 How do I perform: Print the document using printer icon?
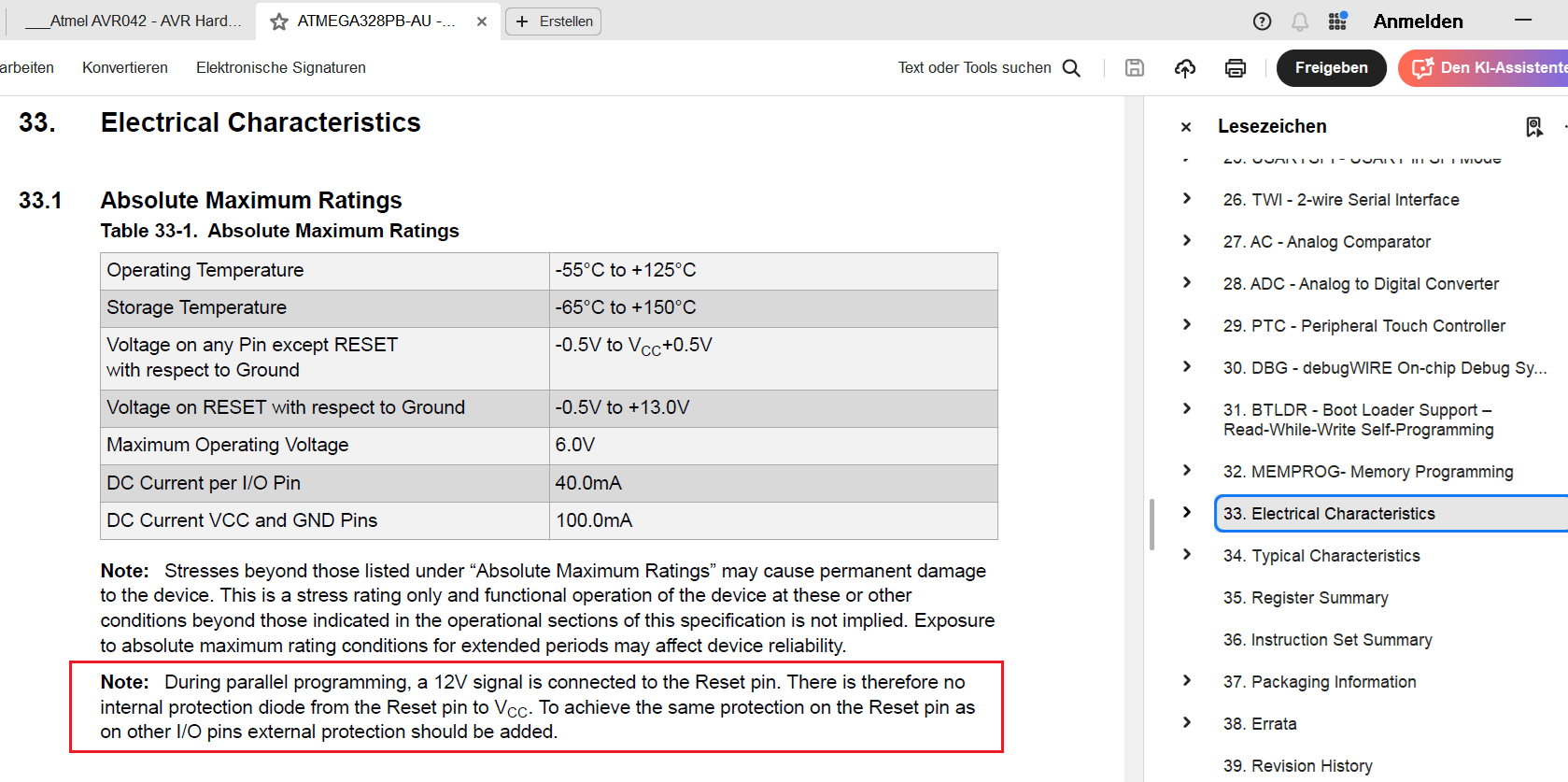click(1236, 67)
